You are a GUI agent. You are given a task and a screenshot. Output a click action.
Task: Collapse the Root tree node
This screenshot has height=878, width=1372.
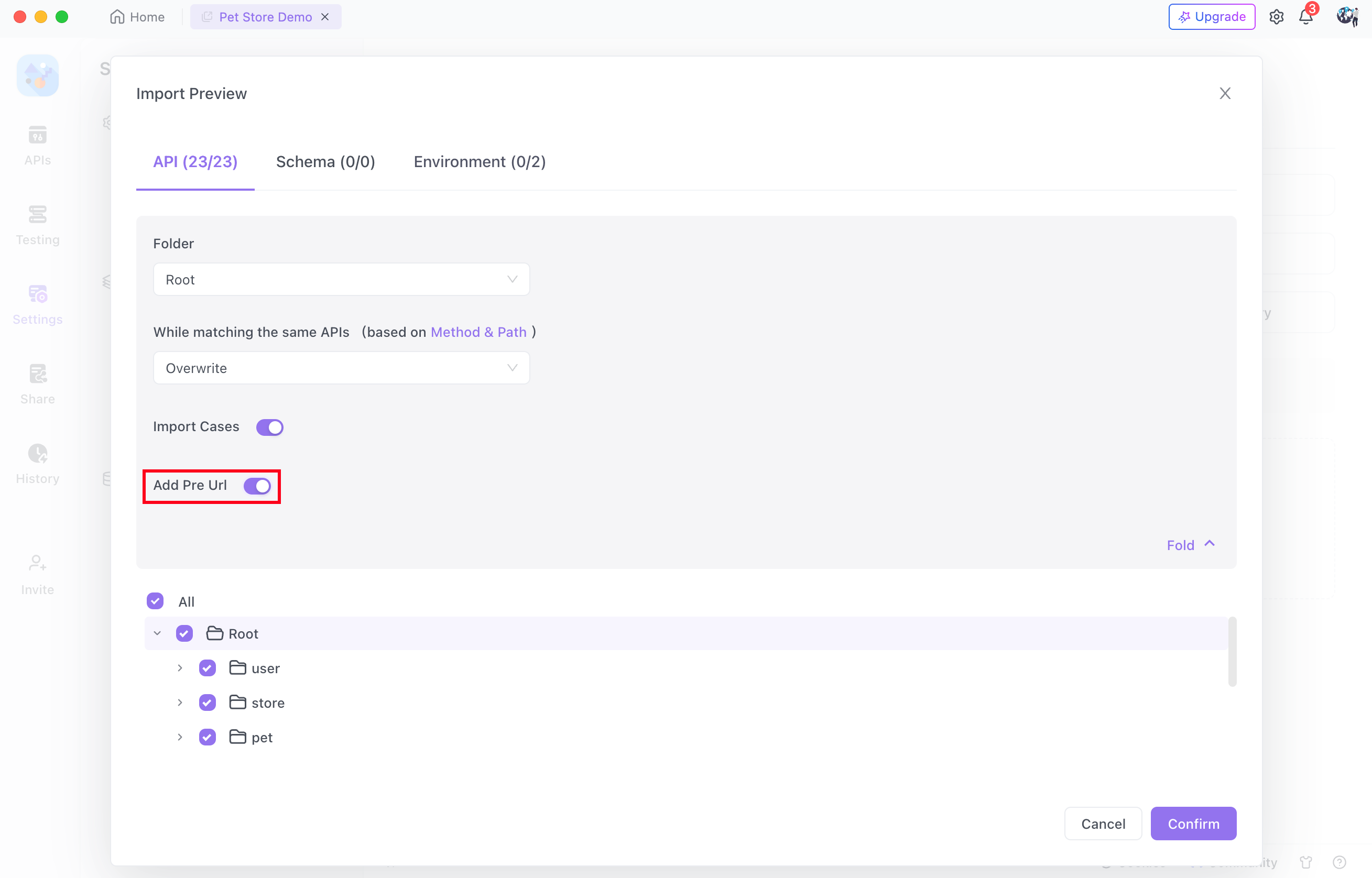coord(157,633)
